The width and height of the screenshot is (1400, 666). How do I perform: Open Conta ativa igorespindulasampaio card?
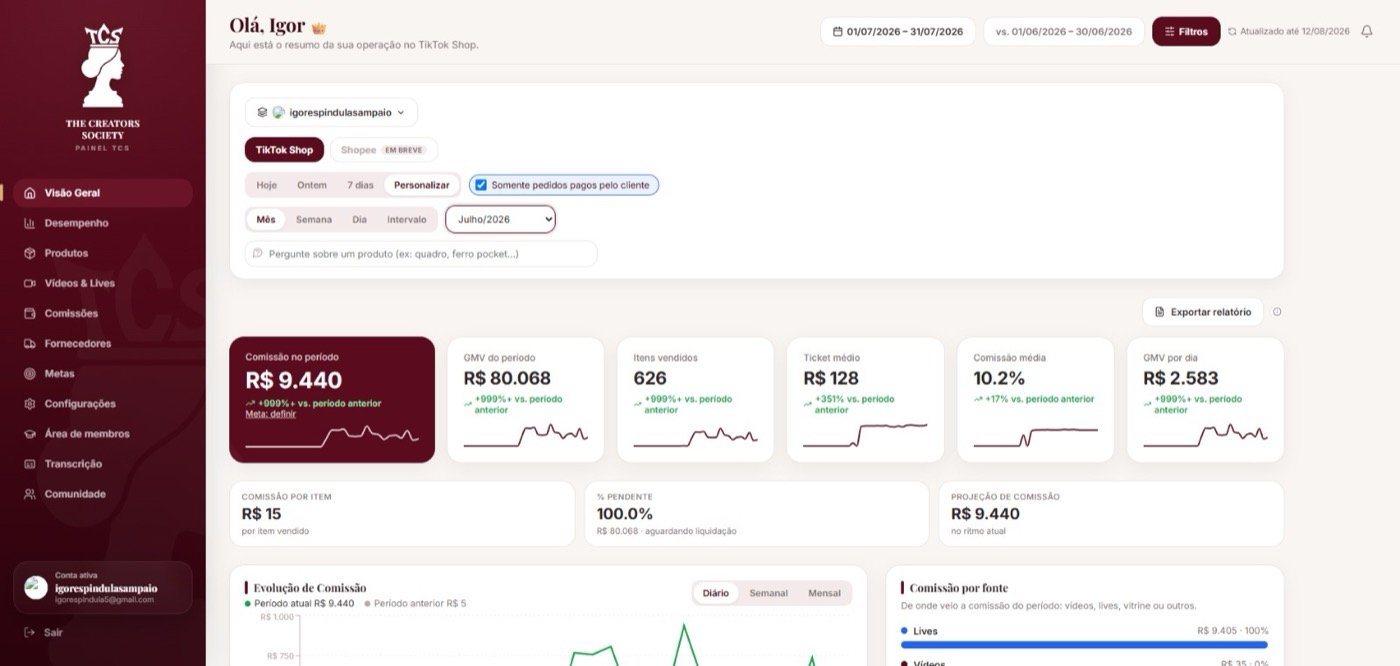tap(102, 587)
